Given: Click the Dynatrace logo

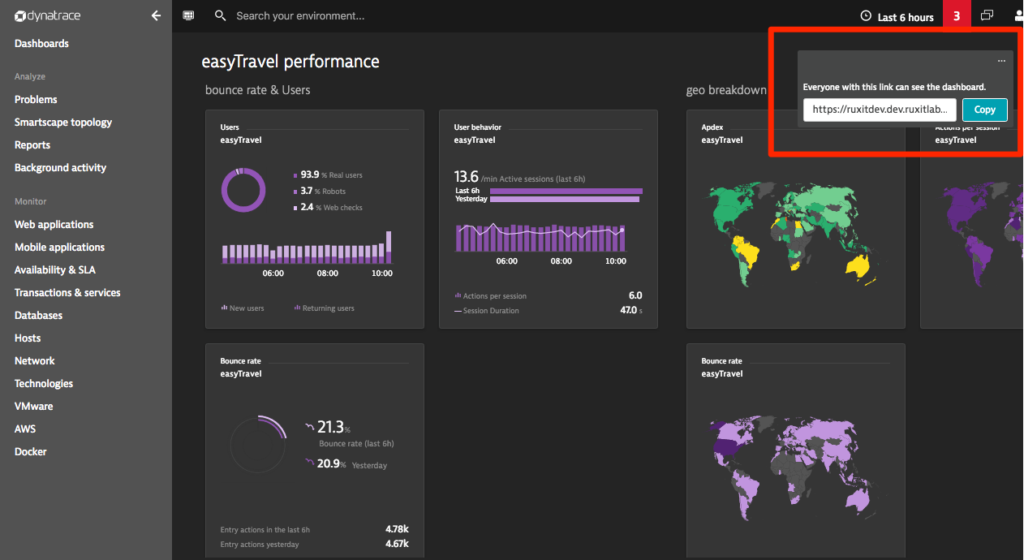Looking at the screenshot, I should (47, 16).
